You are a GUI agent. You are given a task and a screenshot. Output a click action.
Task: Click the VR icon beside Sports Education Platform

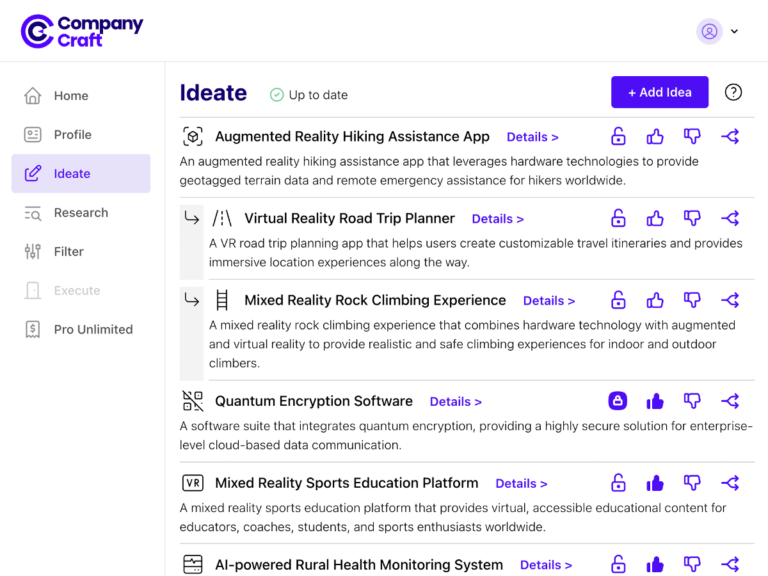pyautogui.click(x=193, y=483)
